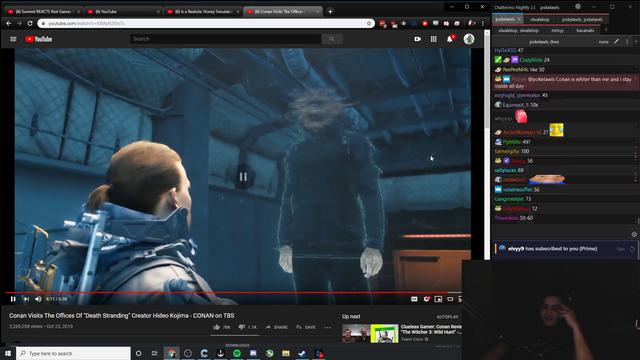
Task: Click the elvyy9 subscription notification
Action: 564,249
